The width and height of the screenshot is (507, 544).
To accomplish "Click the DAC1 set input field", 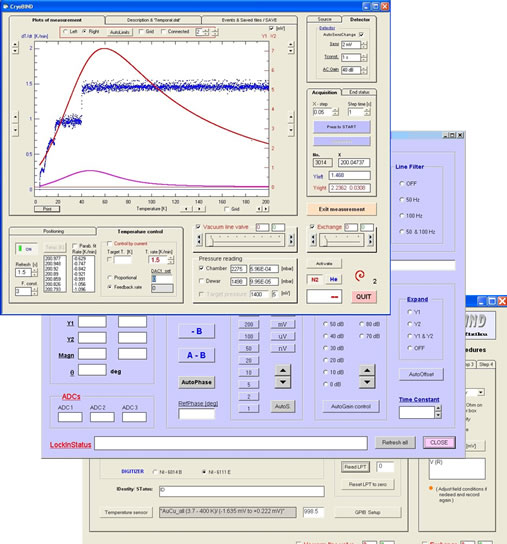I will coord(162,279).
